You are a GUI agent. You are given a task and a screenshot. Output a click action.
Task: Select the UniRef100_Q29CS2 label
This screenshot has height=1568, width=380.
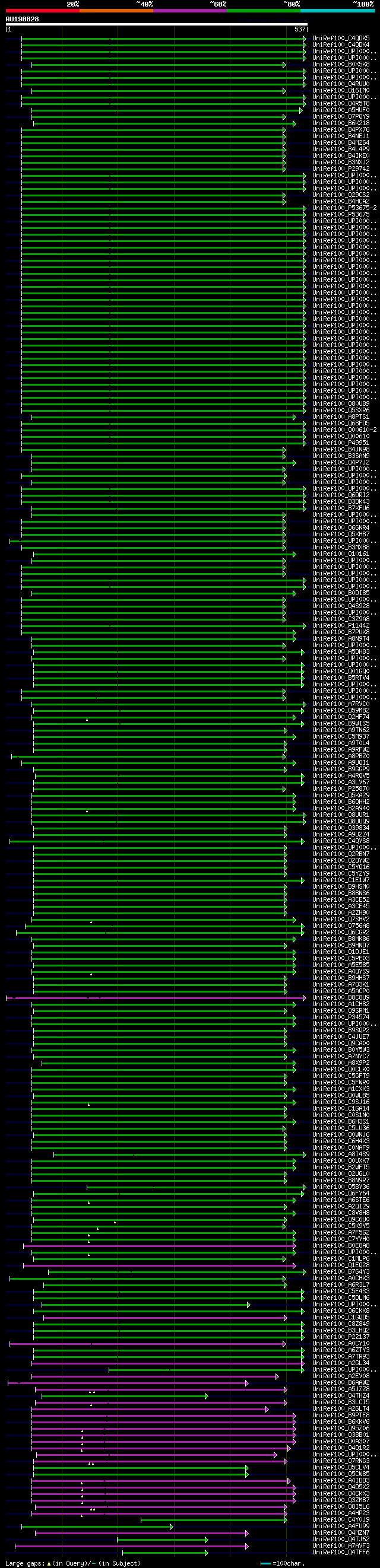[x=341, y=195]
